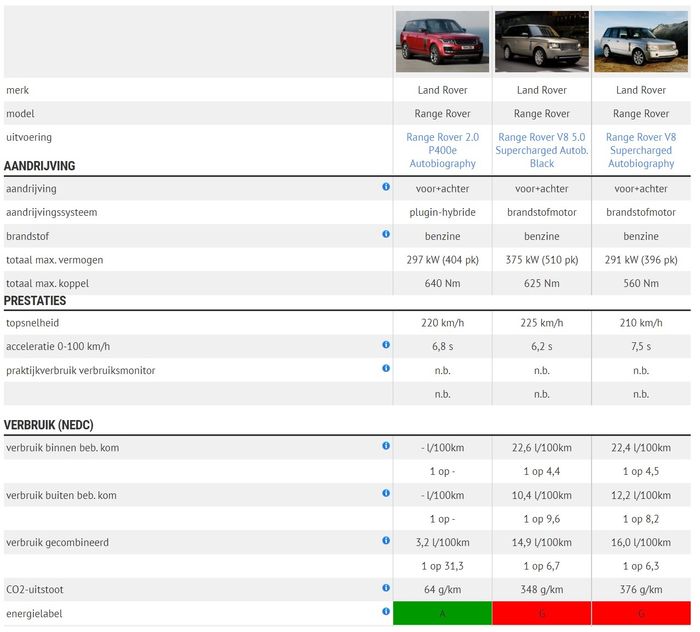Image resolution: width=700 pixels, height=632 pixels.
Task: Click the 348 g/km emission value
Action: tap(542, 590)
